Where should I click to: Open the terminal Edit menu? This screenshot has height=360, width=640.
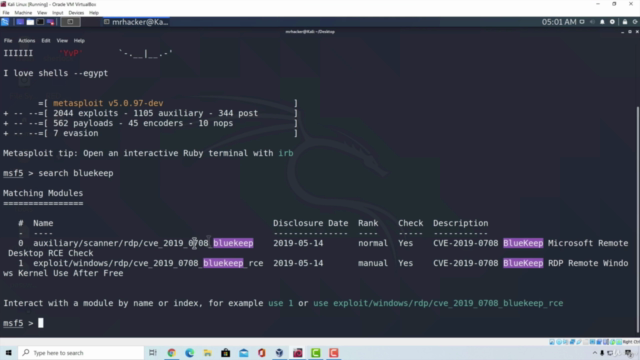46,40
